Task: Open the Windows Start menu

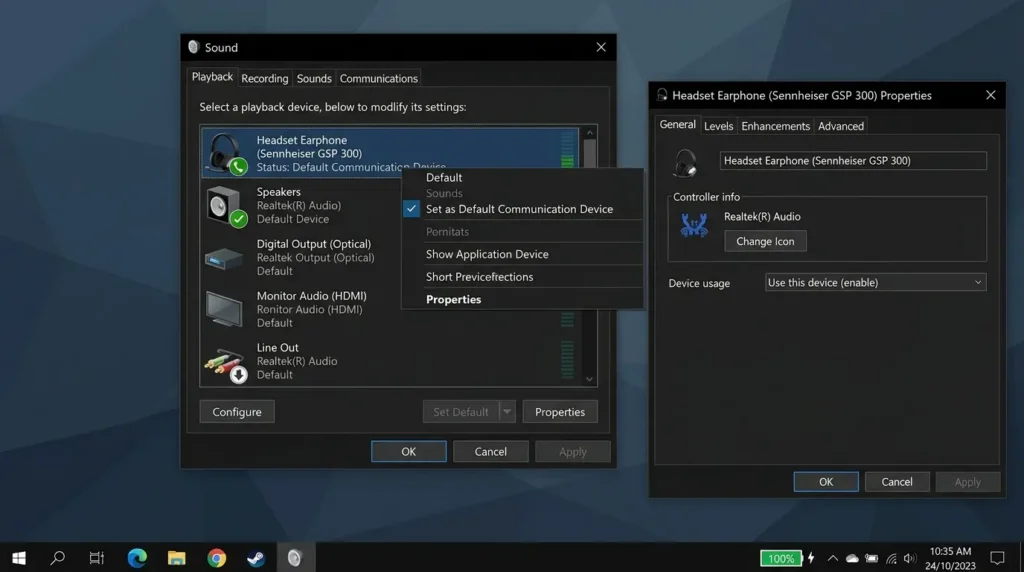Action: pyautogui.click(x=19, y=558)
